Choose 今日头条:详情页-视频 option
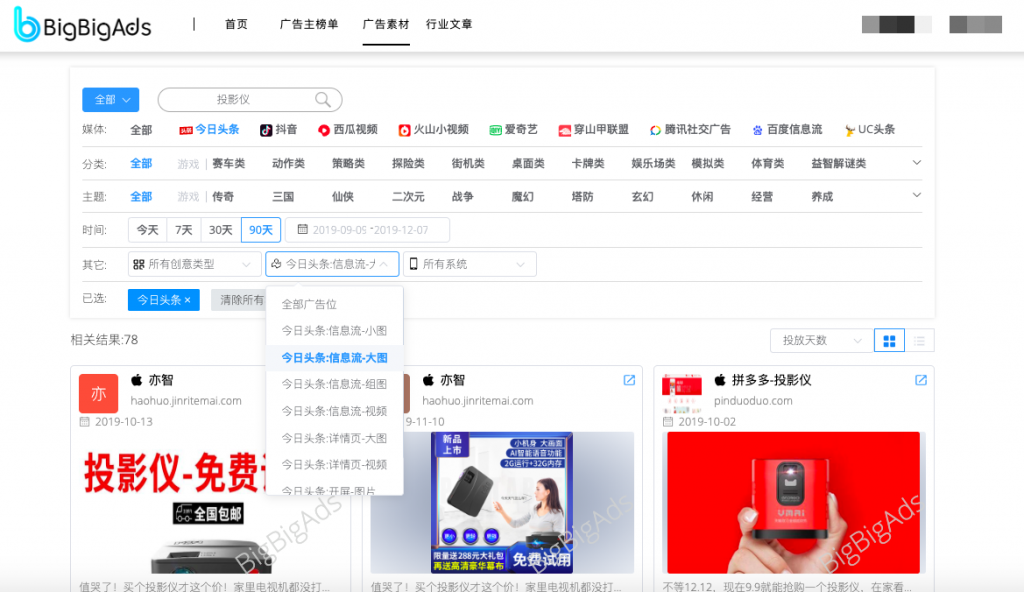Screen dimensions: 1024x592 pyautogui.click(x=334, y=465)
